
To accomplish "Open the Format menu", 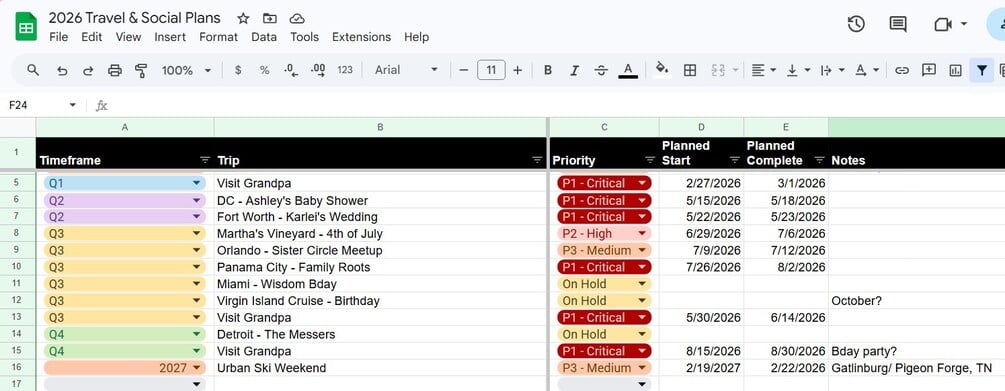I will [219, 37].
